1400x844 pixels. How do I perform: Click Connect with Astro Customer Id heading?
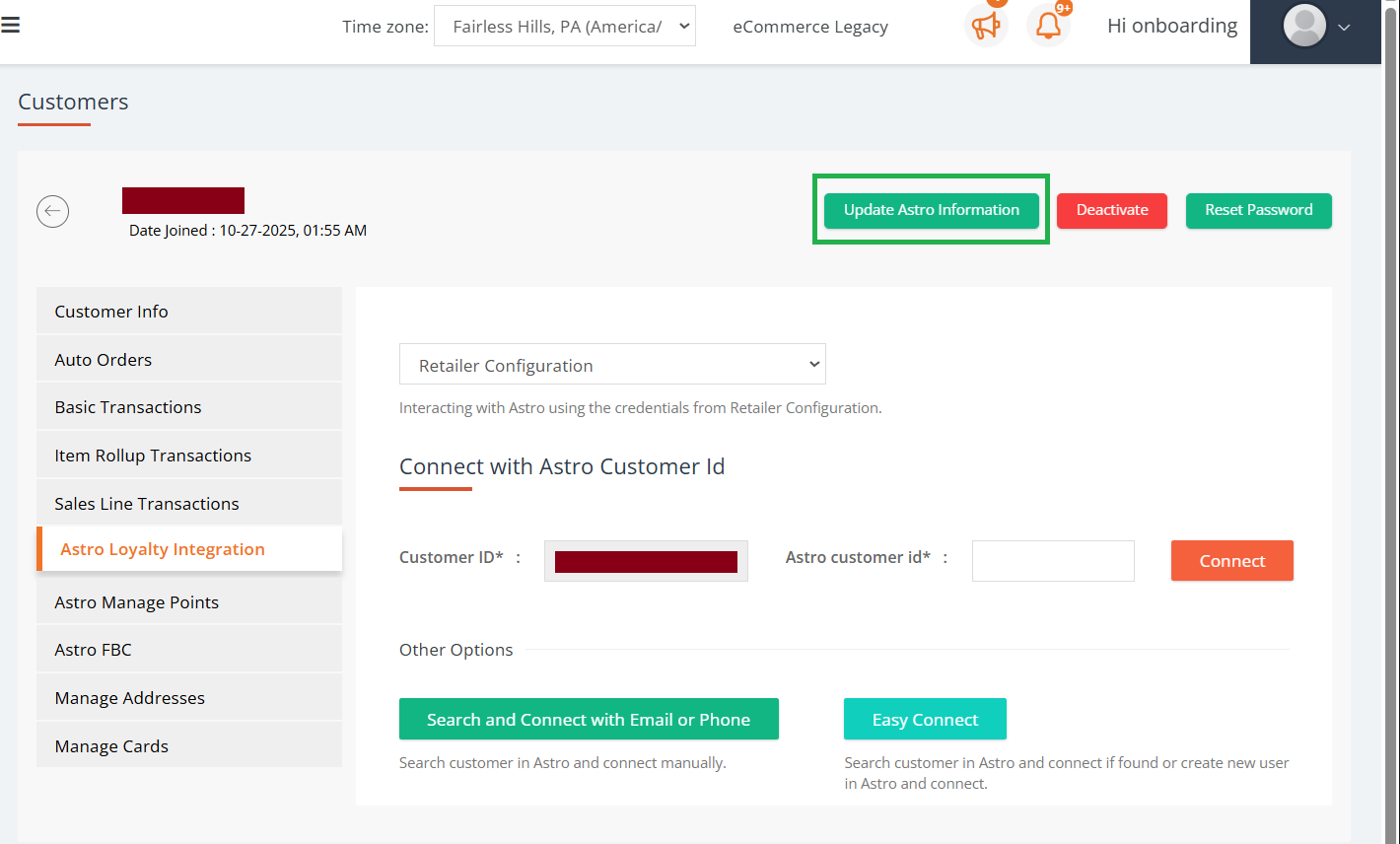(562, 466)
